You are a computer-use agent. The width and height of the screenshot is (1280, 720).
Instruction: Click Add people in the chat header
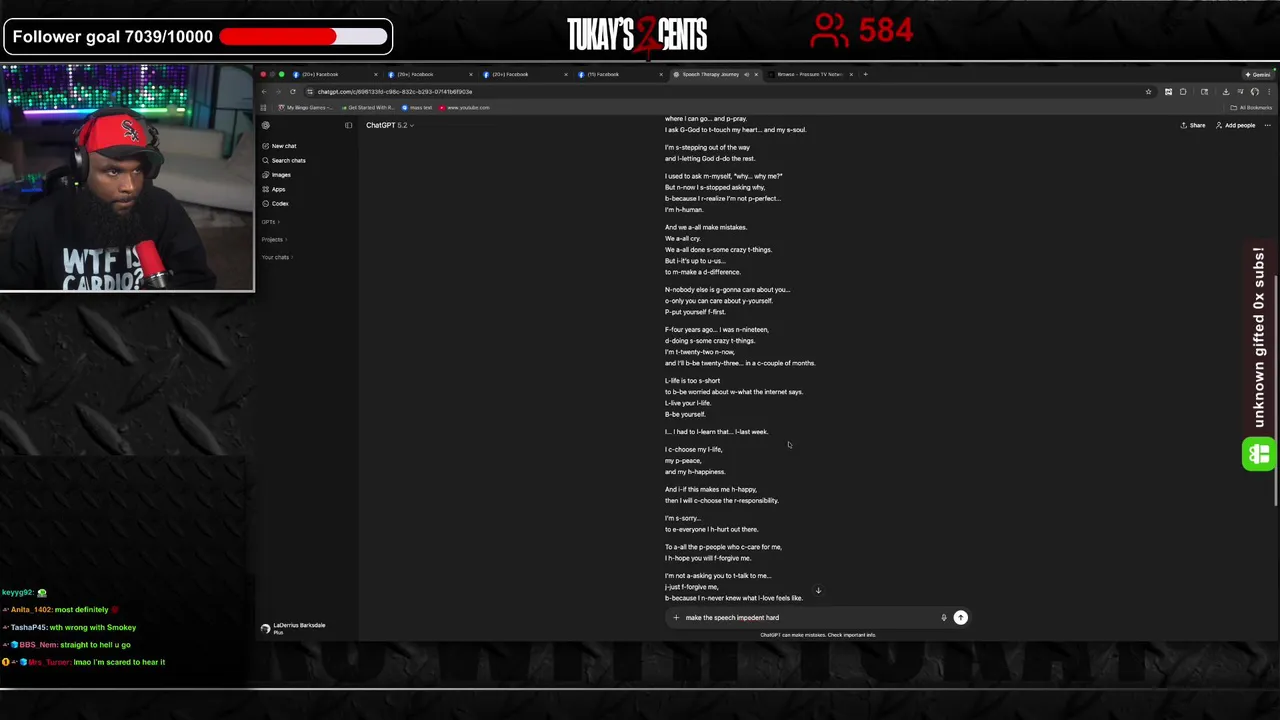1234,125
